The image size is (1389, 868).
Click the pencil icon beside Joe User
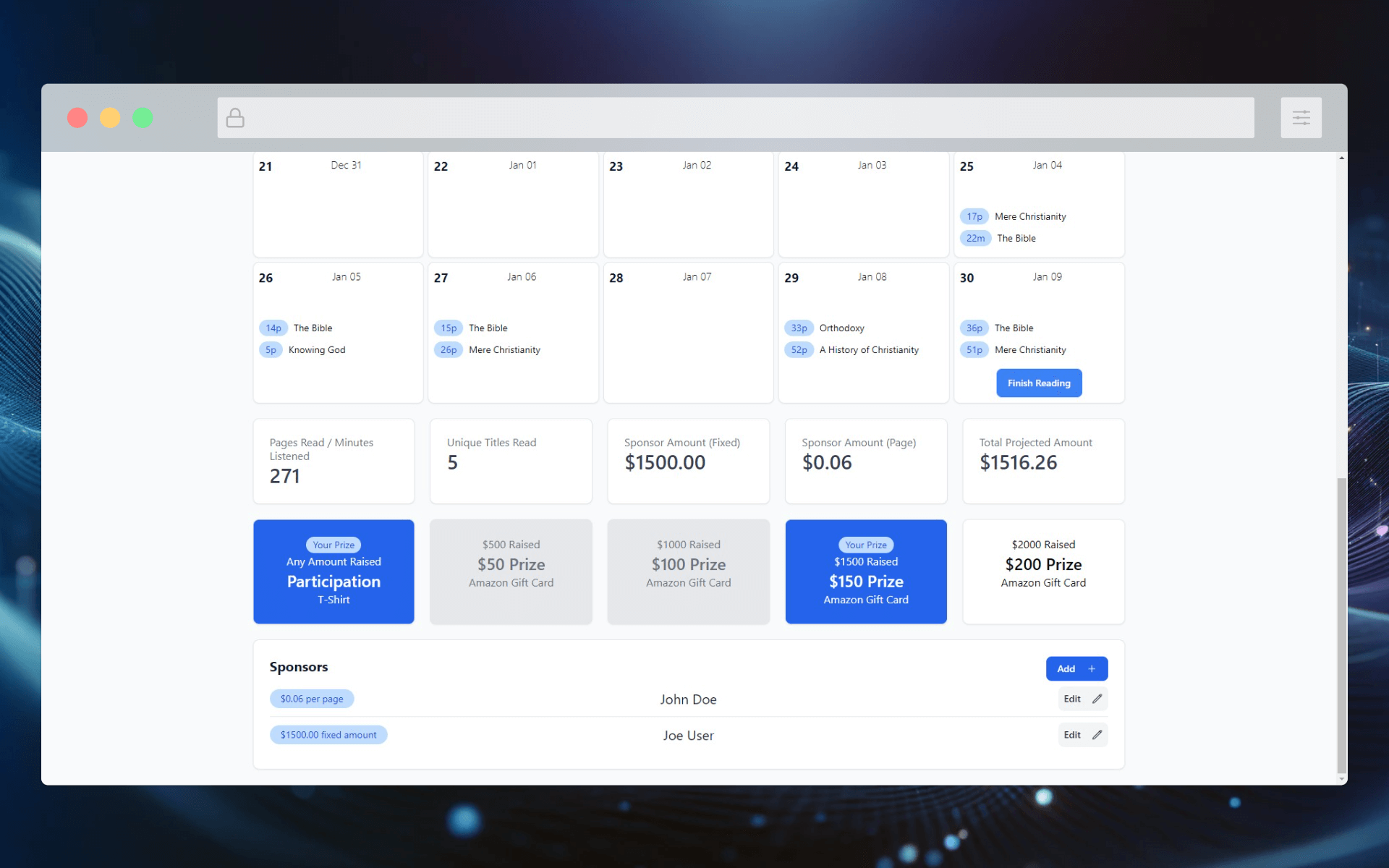click(1097, 735)
